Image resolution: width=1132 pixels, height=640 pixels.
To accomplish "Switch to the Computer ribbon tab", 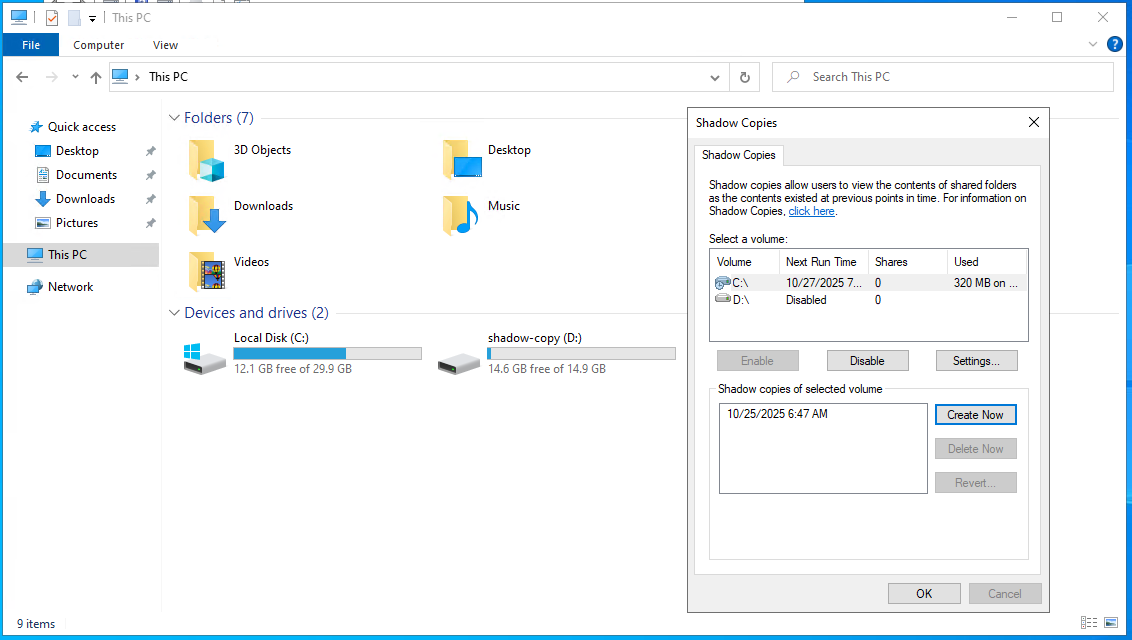I will click(x=98, y=45).
